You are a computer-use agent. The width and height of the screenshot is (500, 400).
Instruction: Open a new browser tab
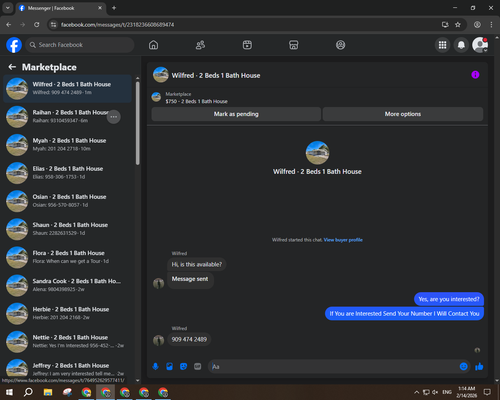click(114, 8)
